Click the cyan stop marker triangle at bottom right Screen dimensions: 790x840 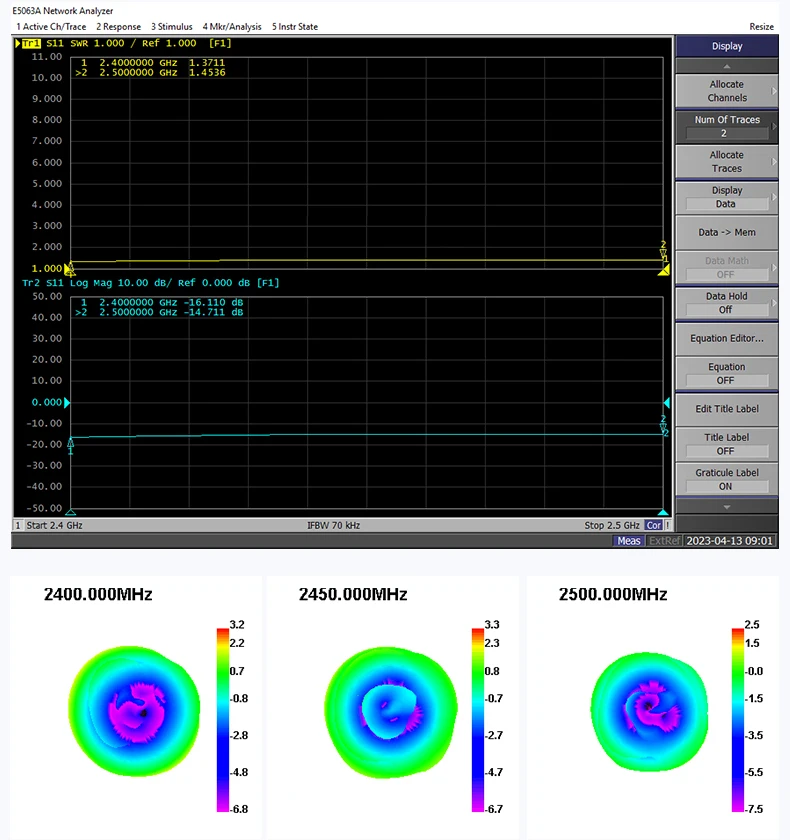pyautogui.click(x=663, y=512)
